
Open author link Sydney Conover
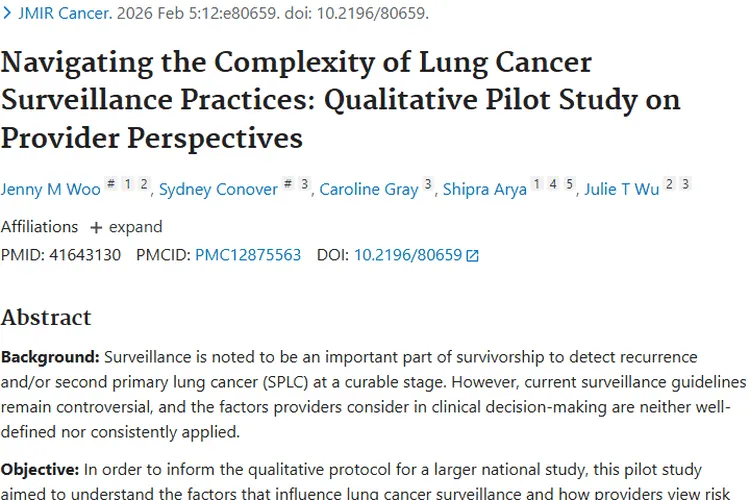pyautogui.click(x=218, y=189)
